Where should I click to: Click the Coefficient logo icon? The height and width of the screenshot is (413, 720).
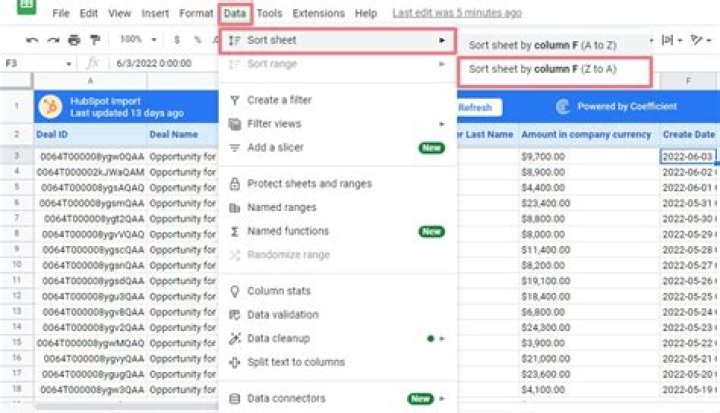pos(562,106)
